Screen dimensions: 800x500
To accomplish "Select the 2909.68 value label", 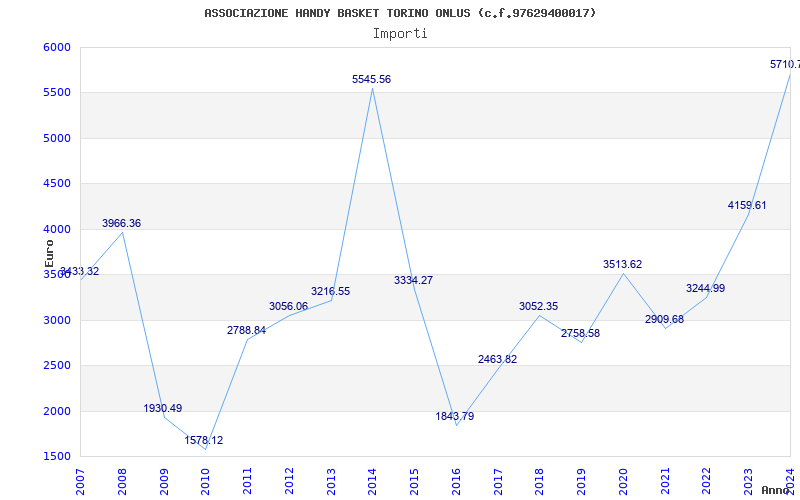I will 664,320.
